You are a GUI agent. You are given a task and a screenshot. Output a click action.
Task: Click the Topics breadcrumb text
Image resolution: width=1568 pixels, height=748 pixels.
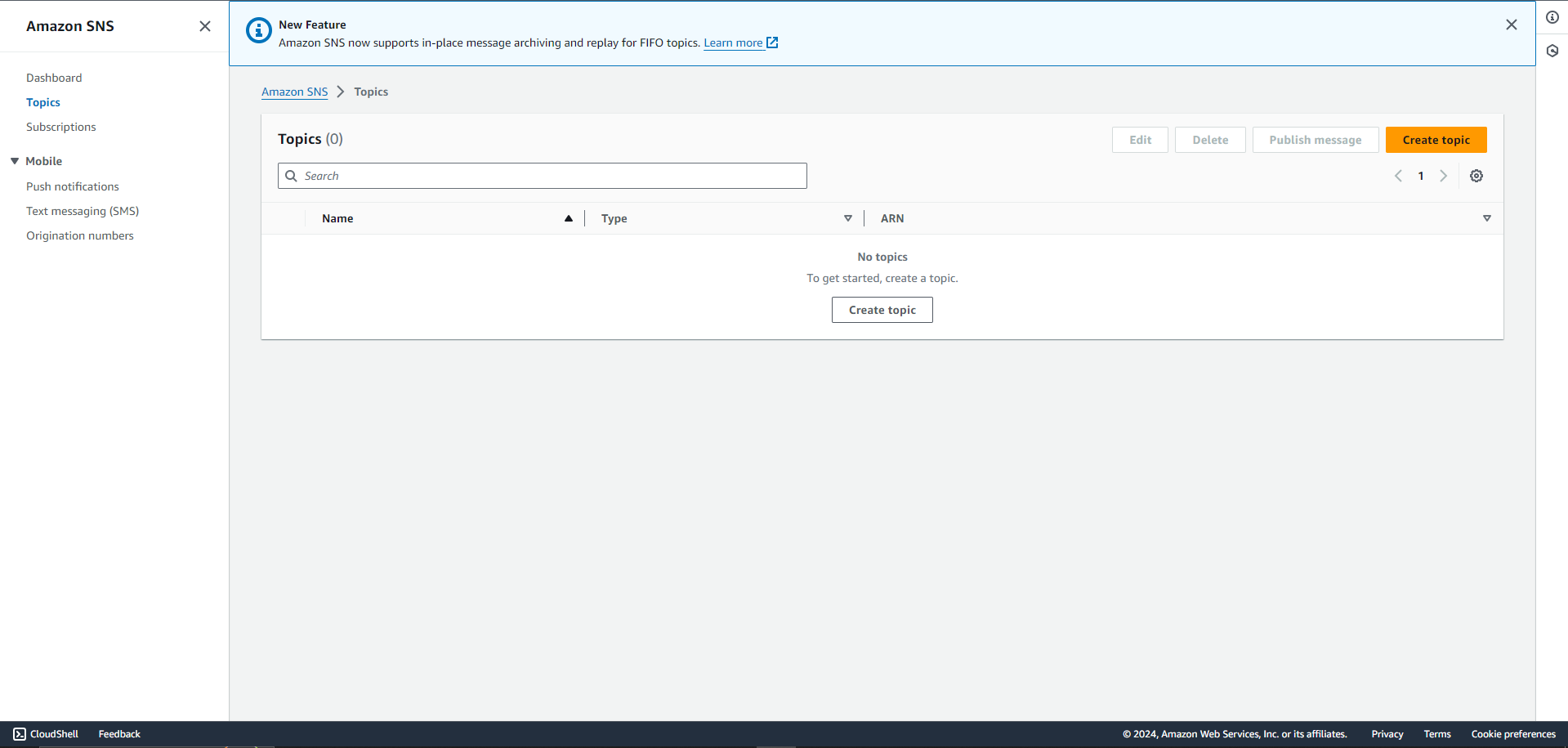click(x=371, y=92)
